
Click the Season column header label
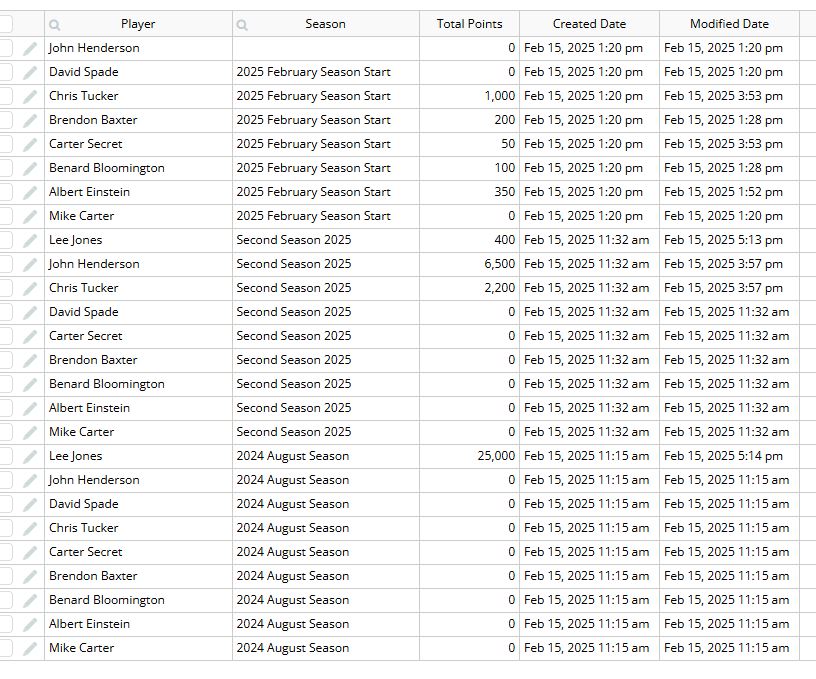click(x=325, y=24)
